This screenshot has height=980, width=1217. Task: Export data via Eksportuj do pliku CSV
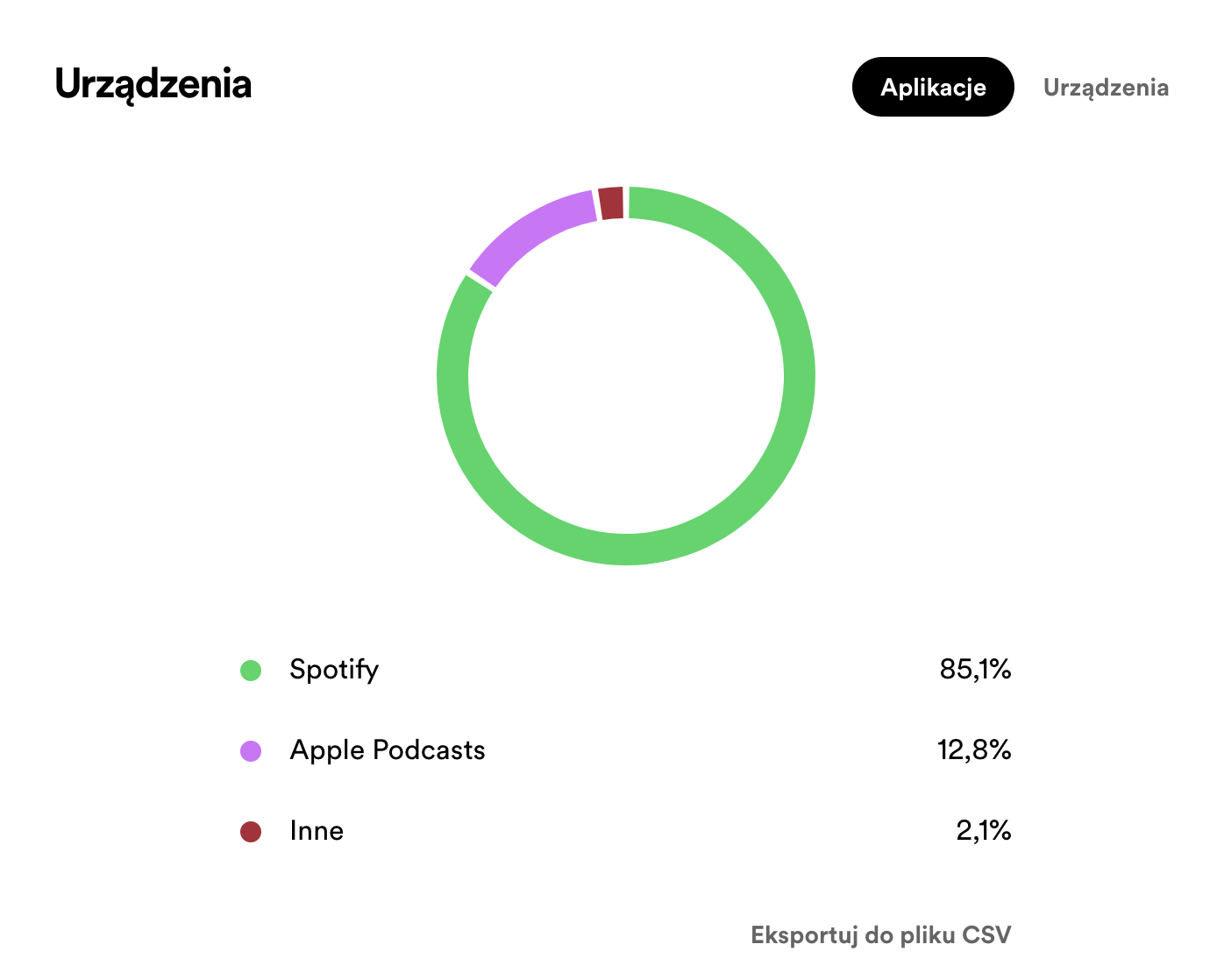pyautogui.click(x=880, y=934)
